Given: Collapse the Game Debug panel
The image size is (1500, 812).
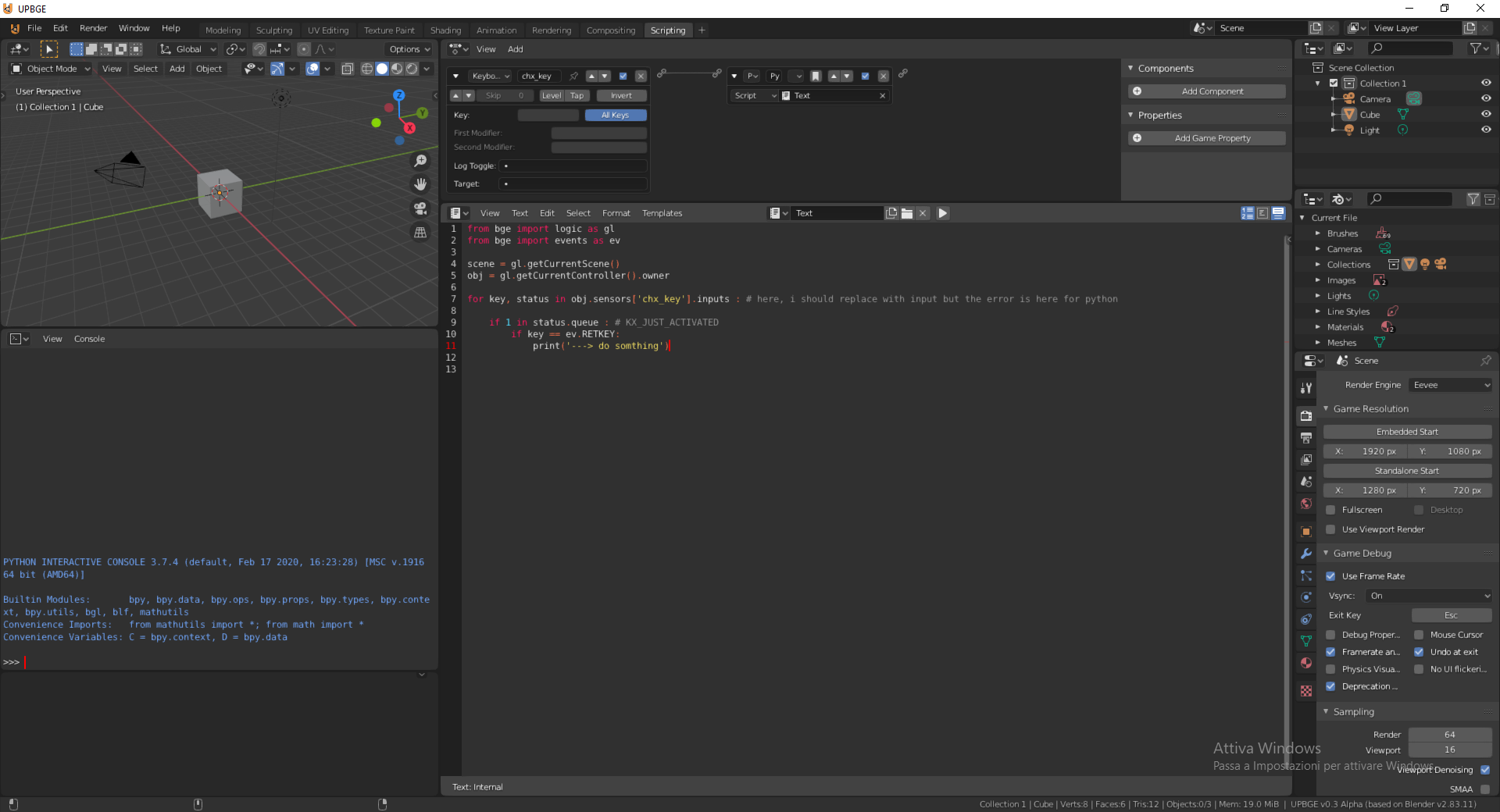Looking at the screenshot, I should point(1362,554).
